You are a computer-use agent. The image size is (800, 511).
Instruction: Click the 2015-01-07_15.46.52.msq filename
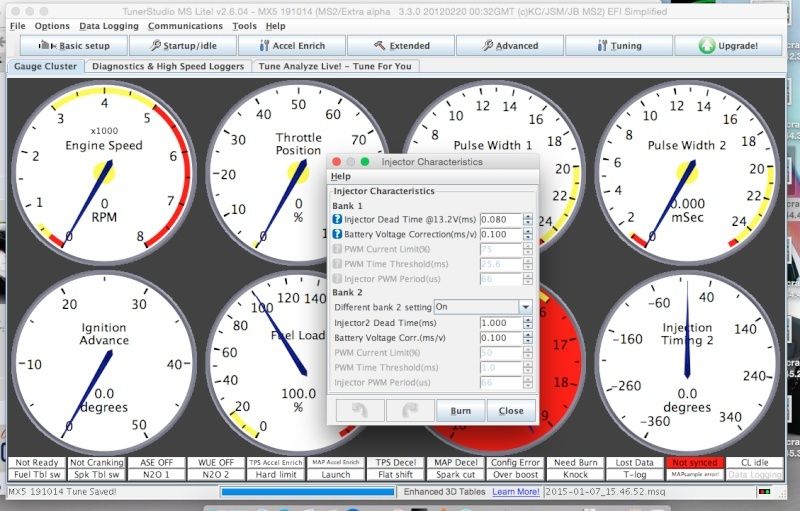[x=606, y=492]
